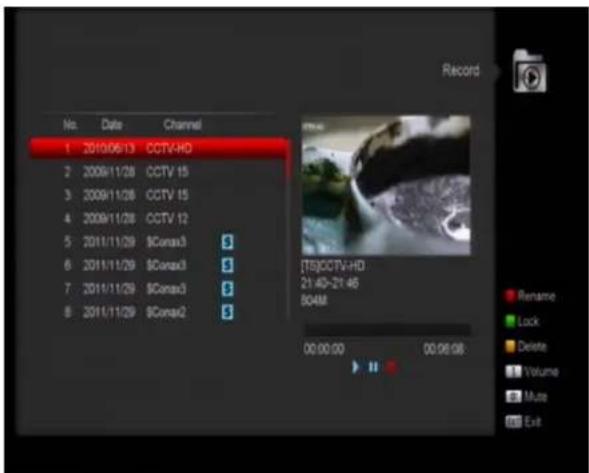Click the Lock label
589x473 pixels.
(529, 321)
